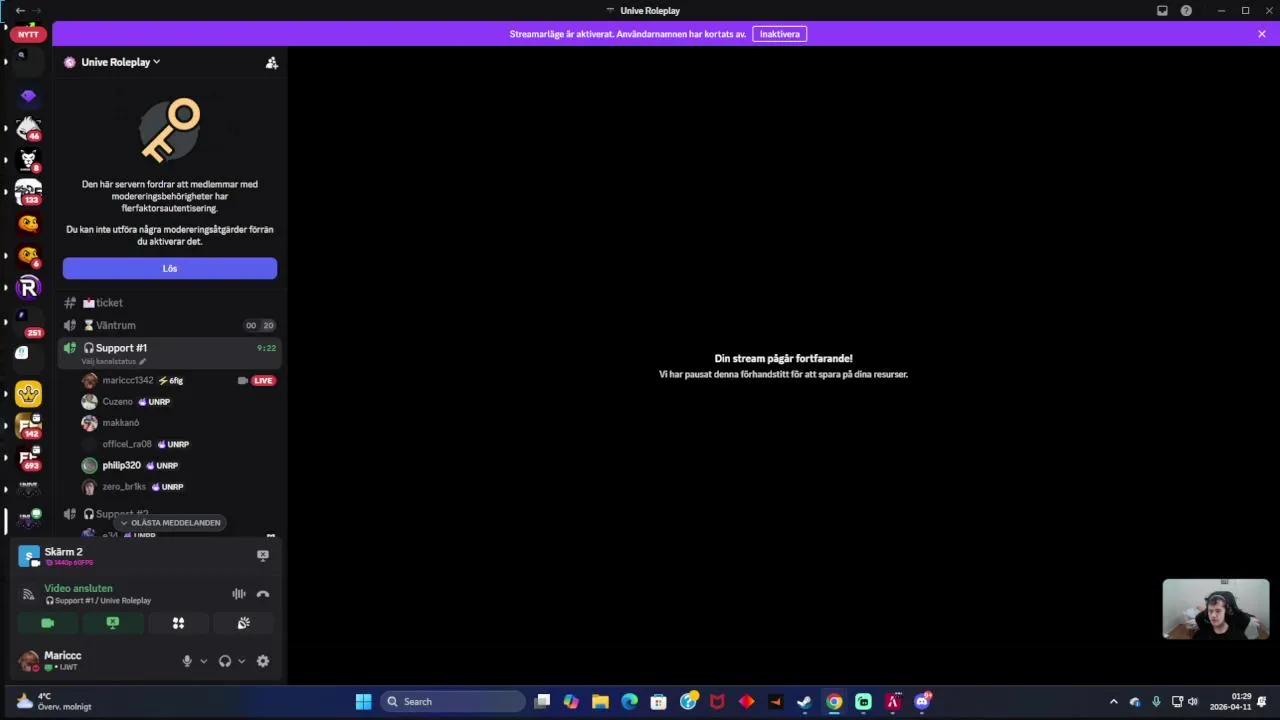Open server icon with 693 badge

coord(28,458)
